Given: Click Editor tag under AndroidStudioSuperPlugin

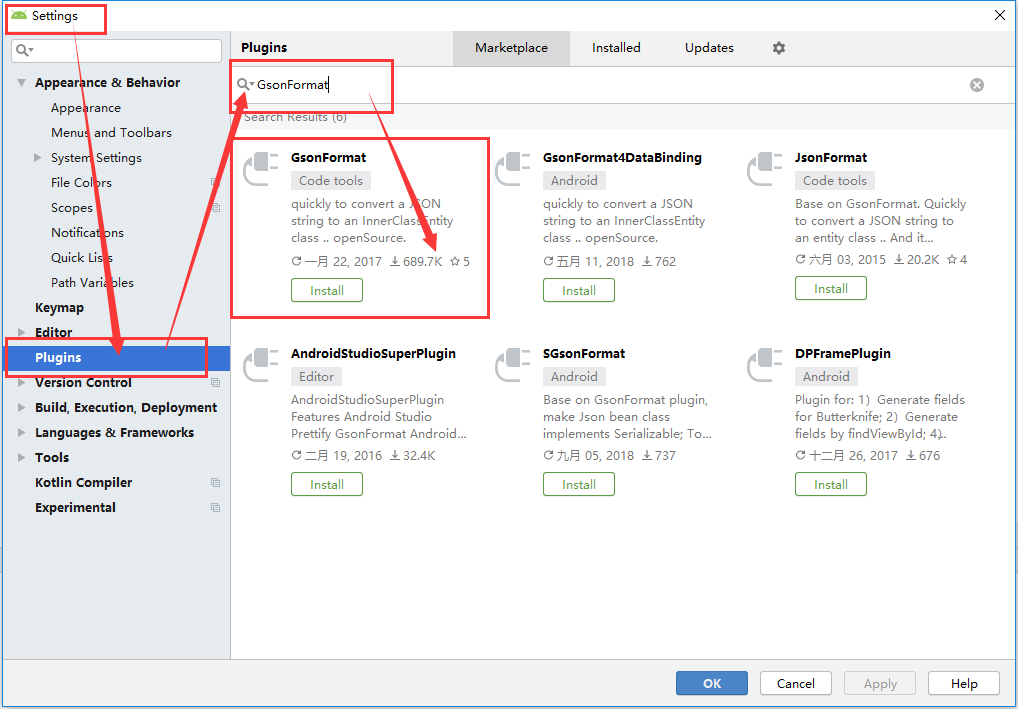Looking at the screenshot, I should click(316, 377).
